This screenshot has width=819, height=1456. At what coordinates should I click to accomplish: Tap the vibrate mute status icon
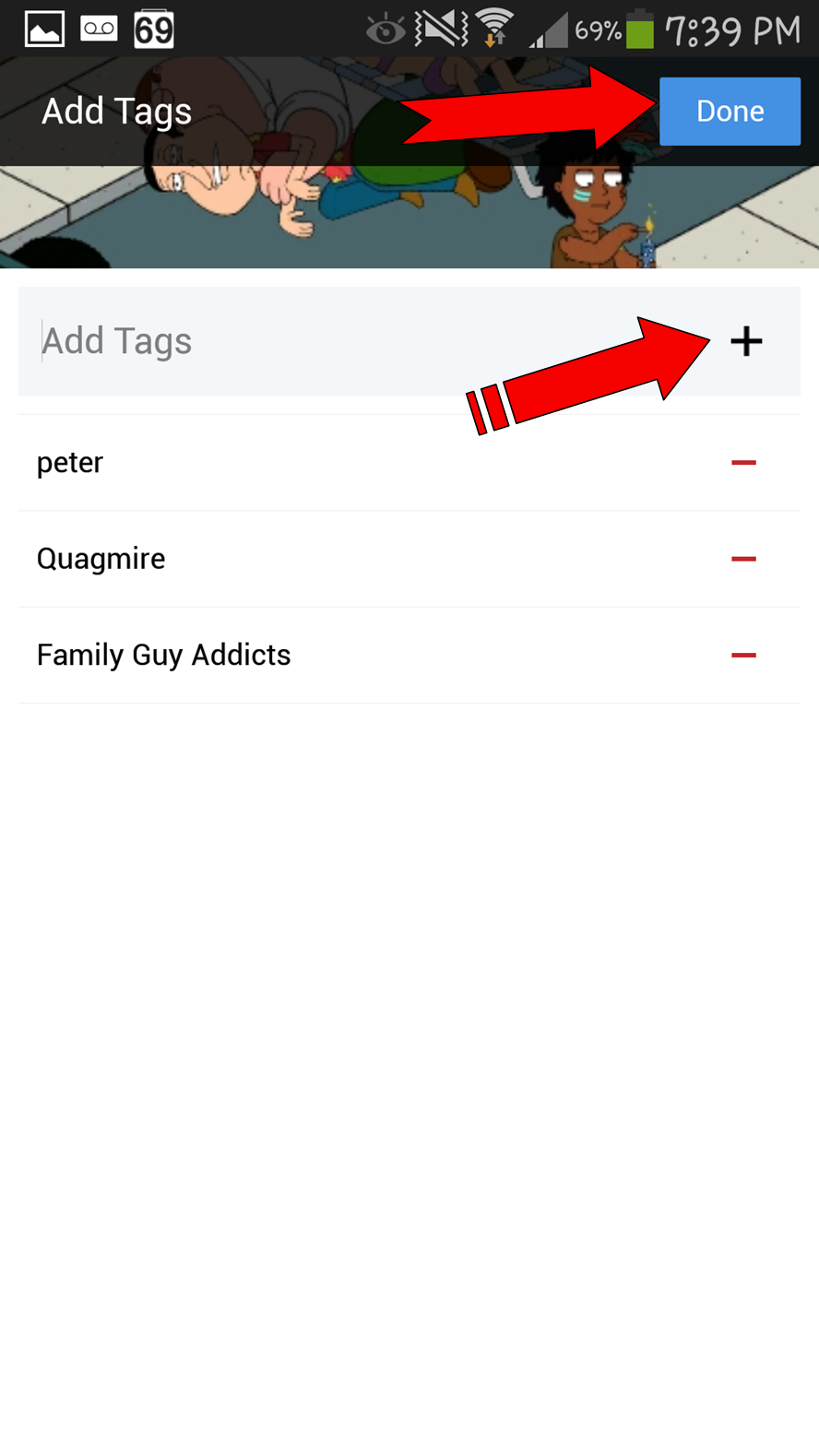(441, 30)
